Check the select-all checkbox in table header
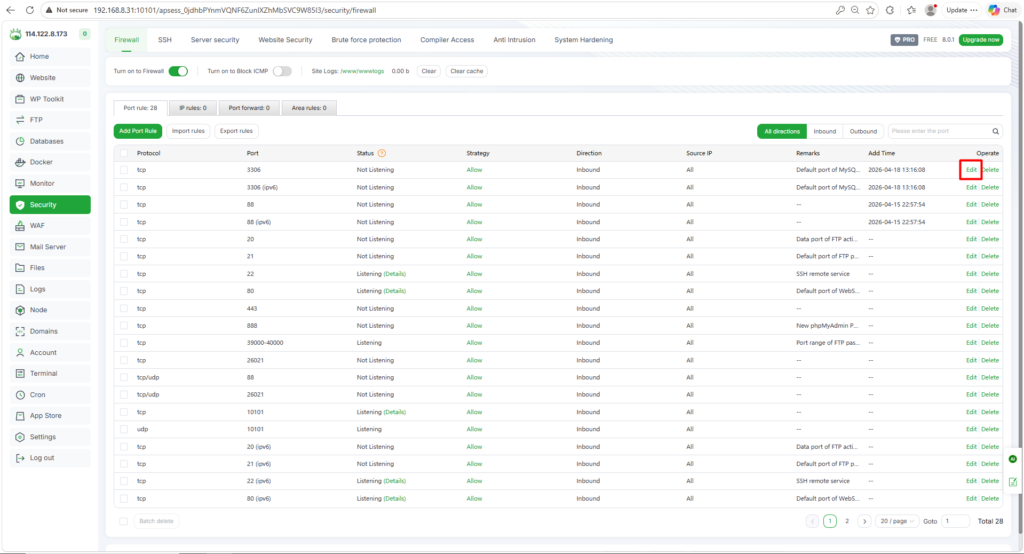 [124, 153]
